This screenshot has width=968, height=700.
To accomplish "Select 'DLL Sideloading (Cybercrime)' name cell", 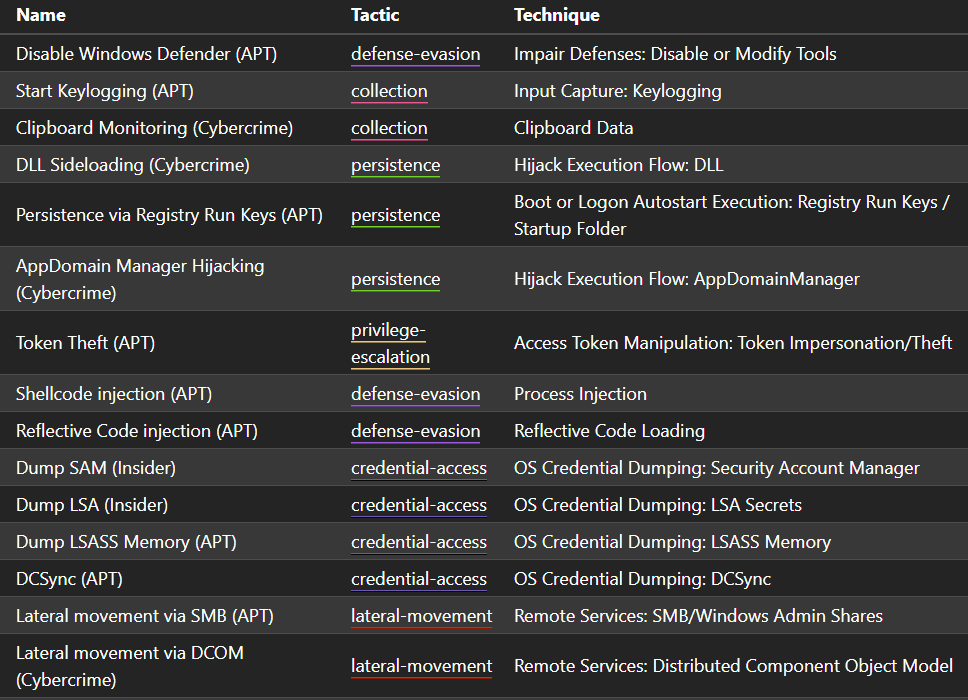I will point(133,165).
